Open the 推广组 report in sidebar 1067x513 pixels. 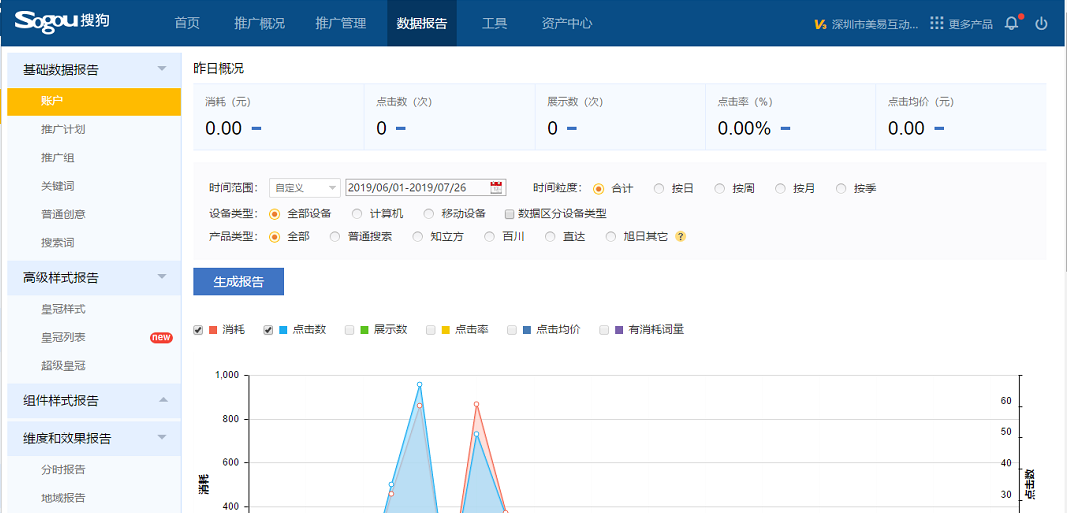[x=58, y=158]
